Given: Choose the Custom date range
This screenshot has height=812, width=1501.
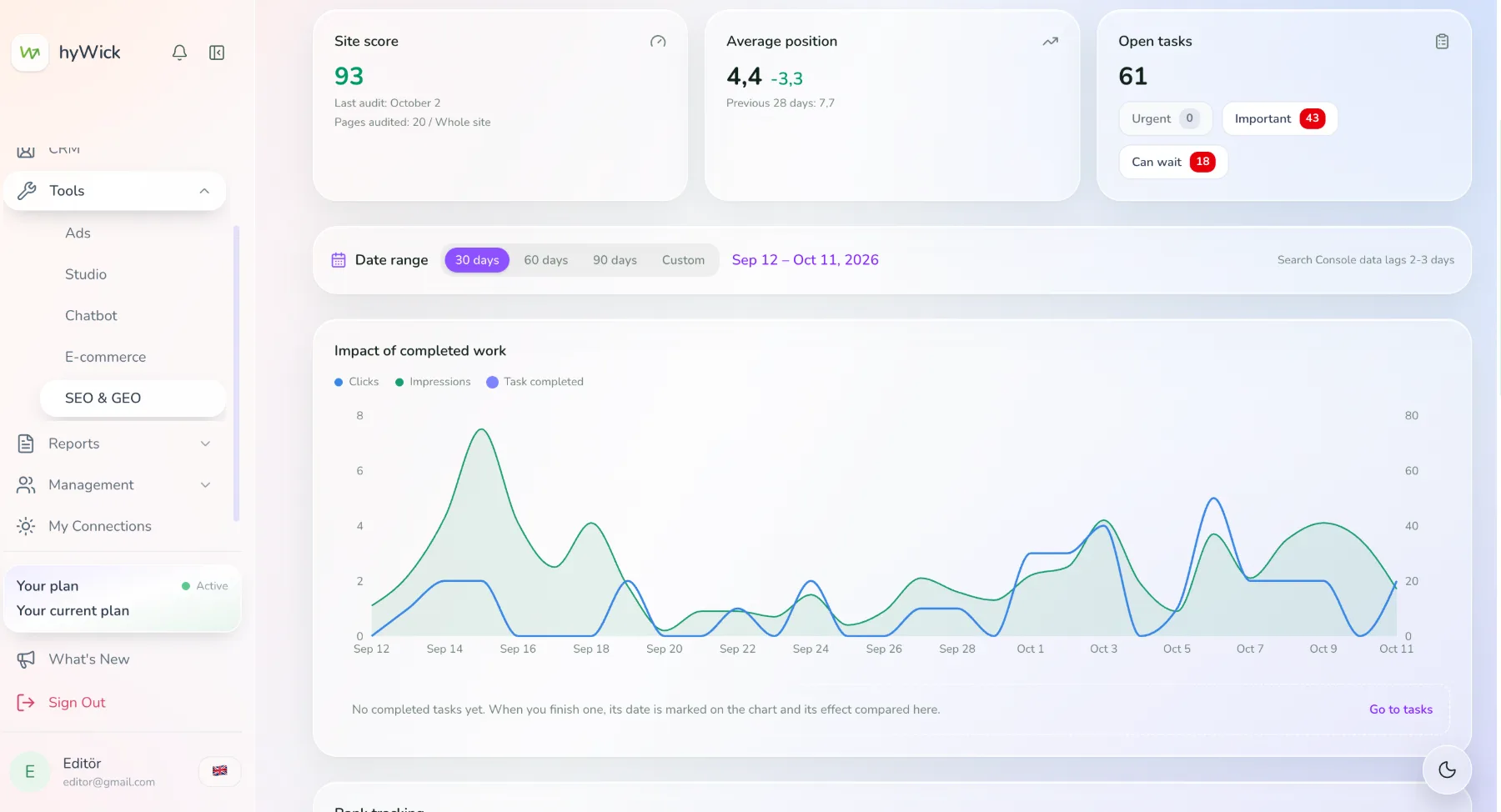Looking at the screenshot, I should (683, 260).
